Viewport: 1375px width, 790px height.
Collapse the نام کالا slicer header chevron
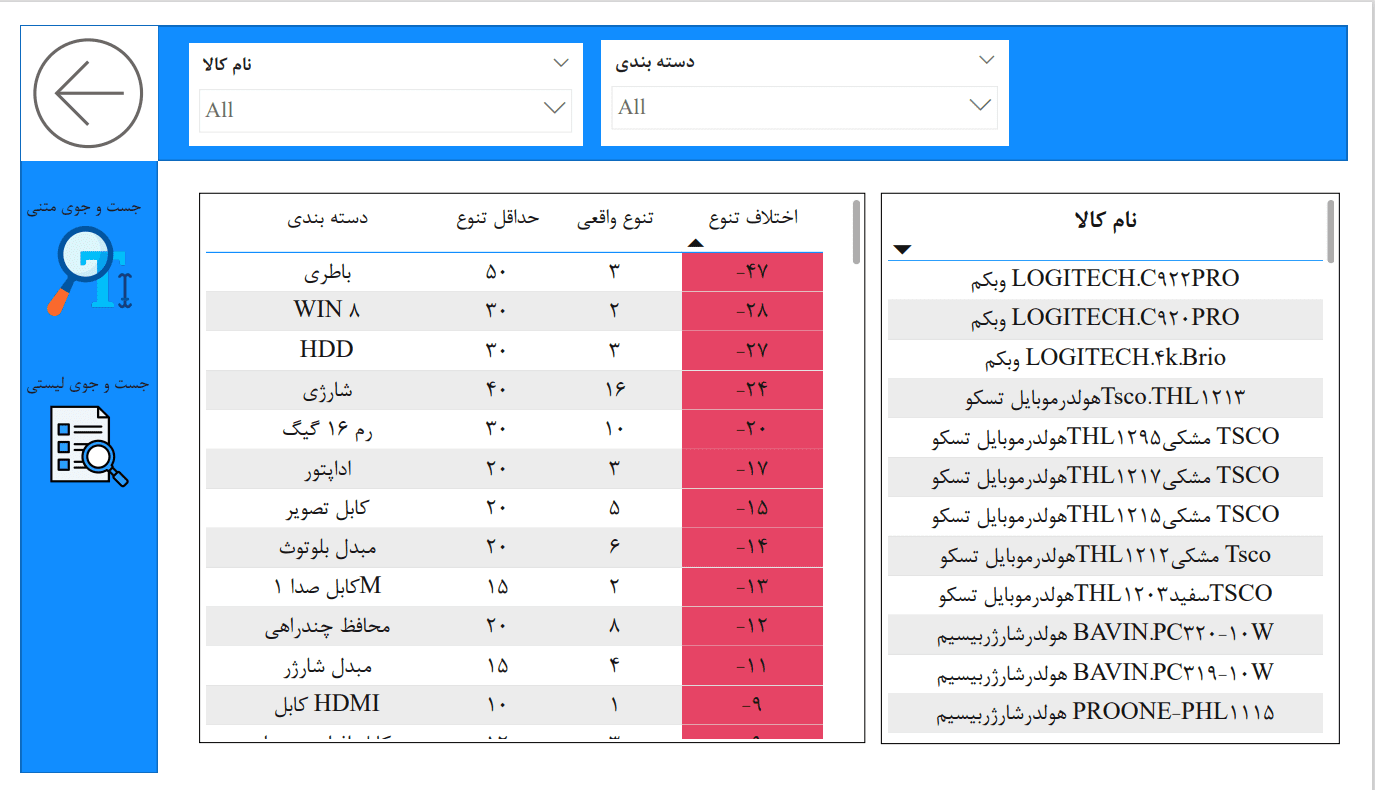[560, 63]
